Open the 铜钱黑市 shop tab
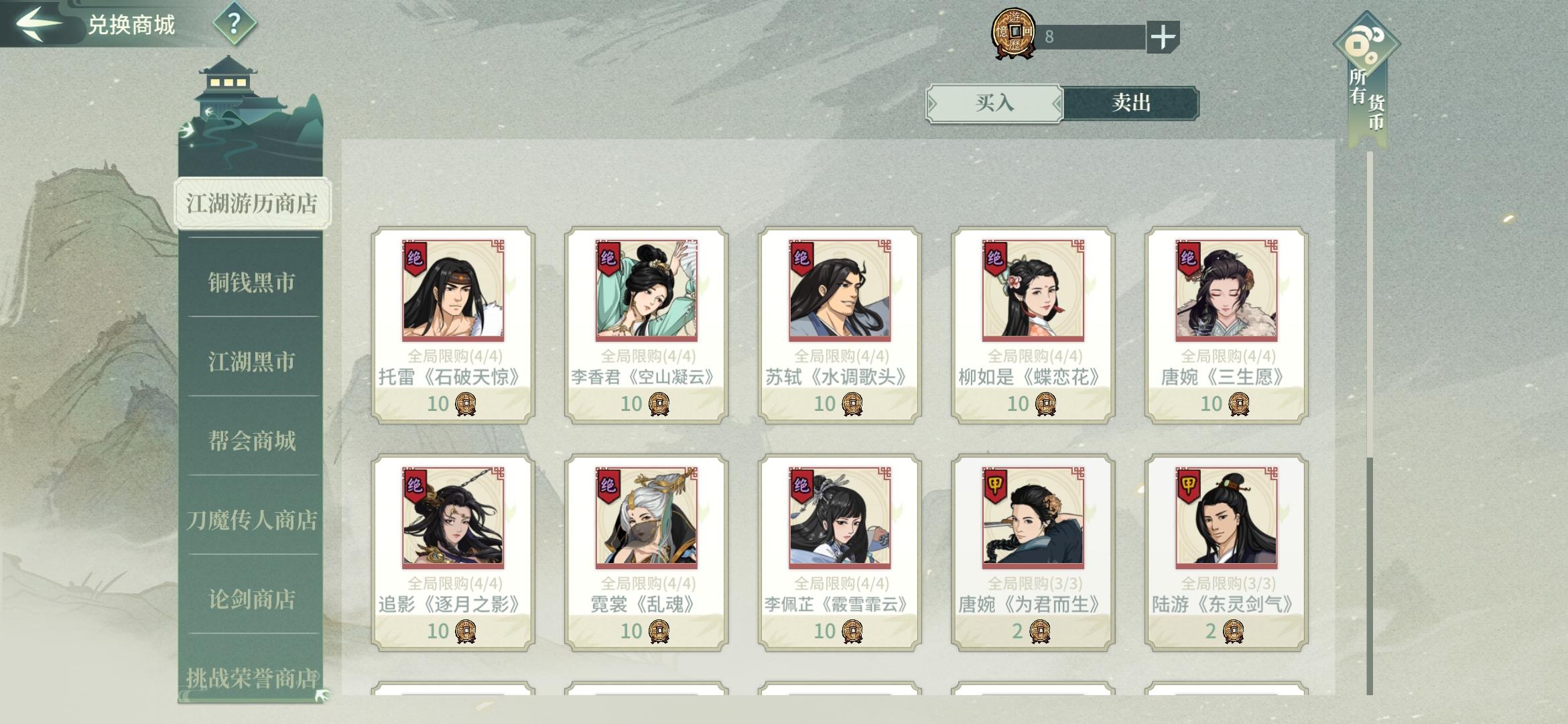Viewport: 1568px width, 724px height. click(251, 282)
